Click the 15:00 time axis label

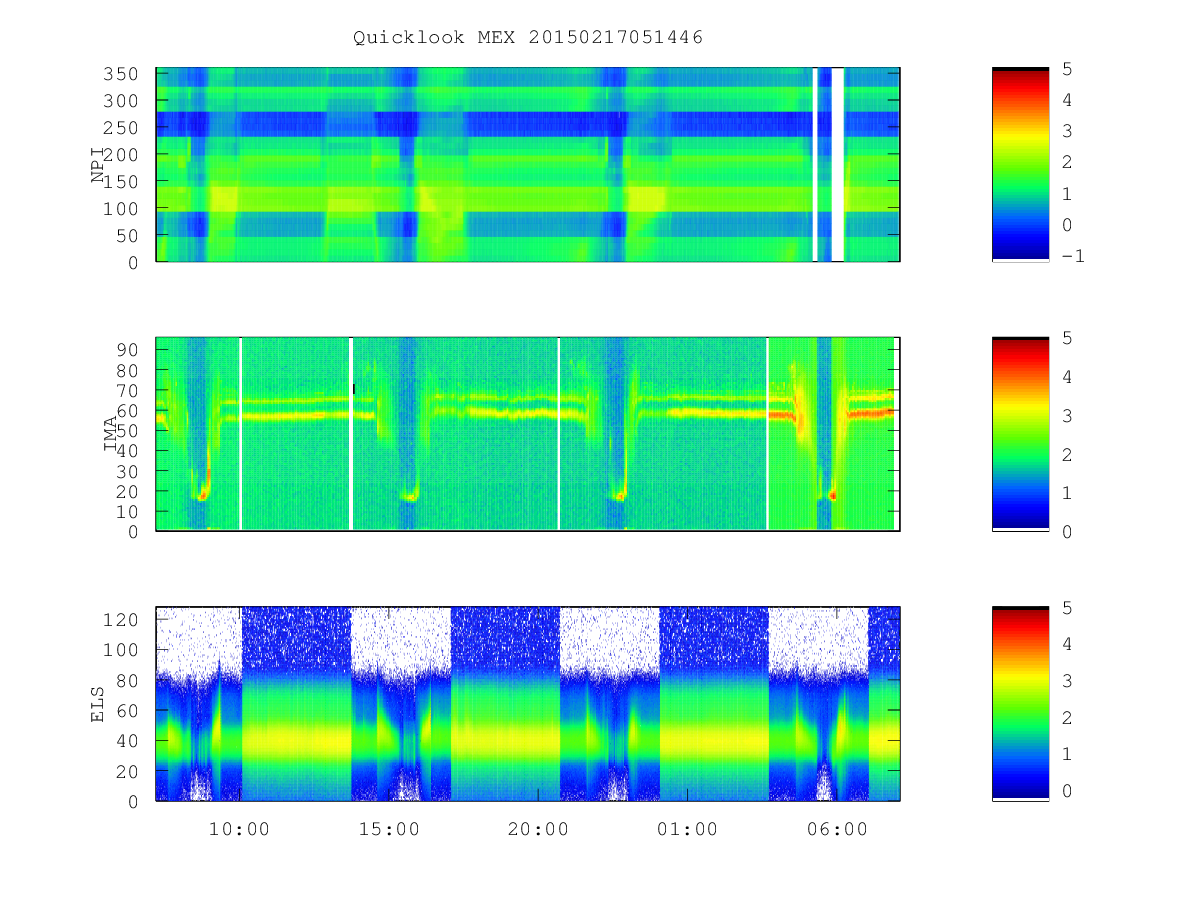tap(389, 829)
